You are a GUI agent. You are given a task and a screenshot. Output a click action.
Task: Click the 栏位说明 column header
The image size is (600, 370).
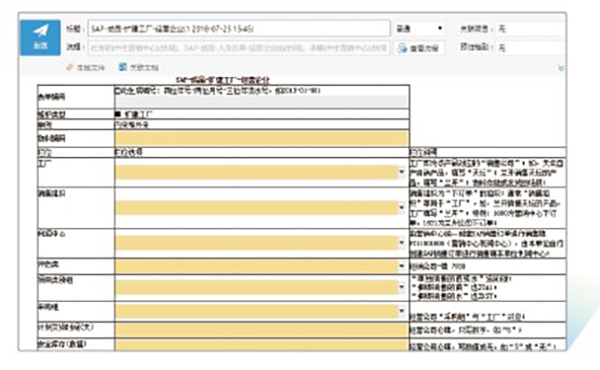click(423, 152)
